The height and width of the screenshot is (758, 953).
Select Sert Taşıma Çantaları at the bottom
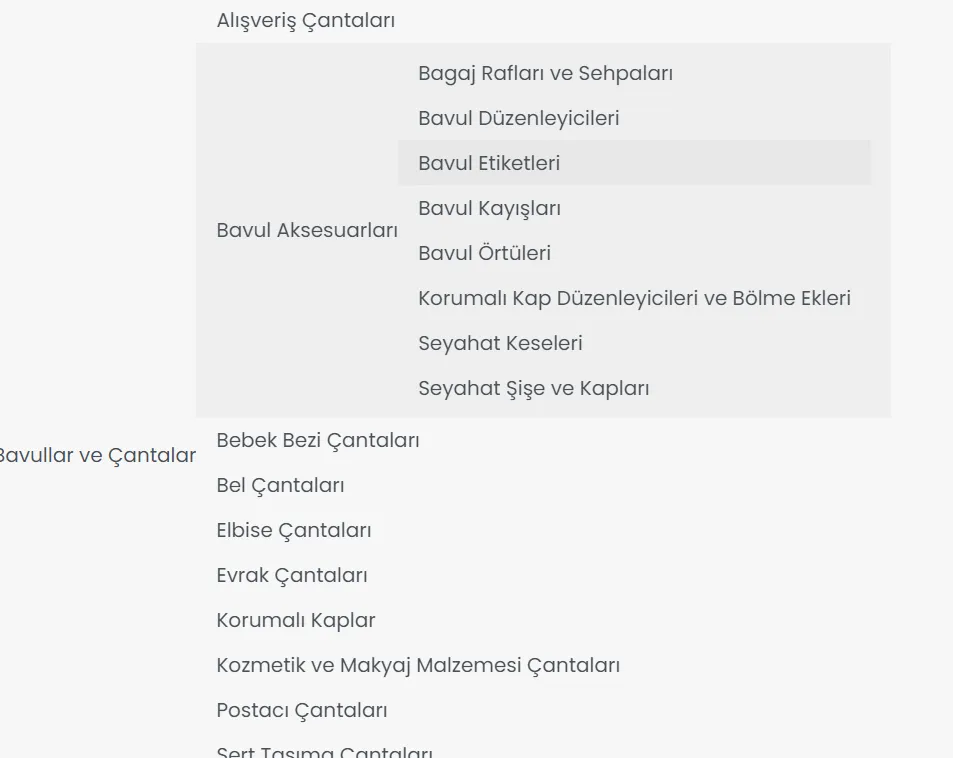[324, 751]
